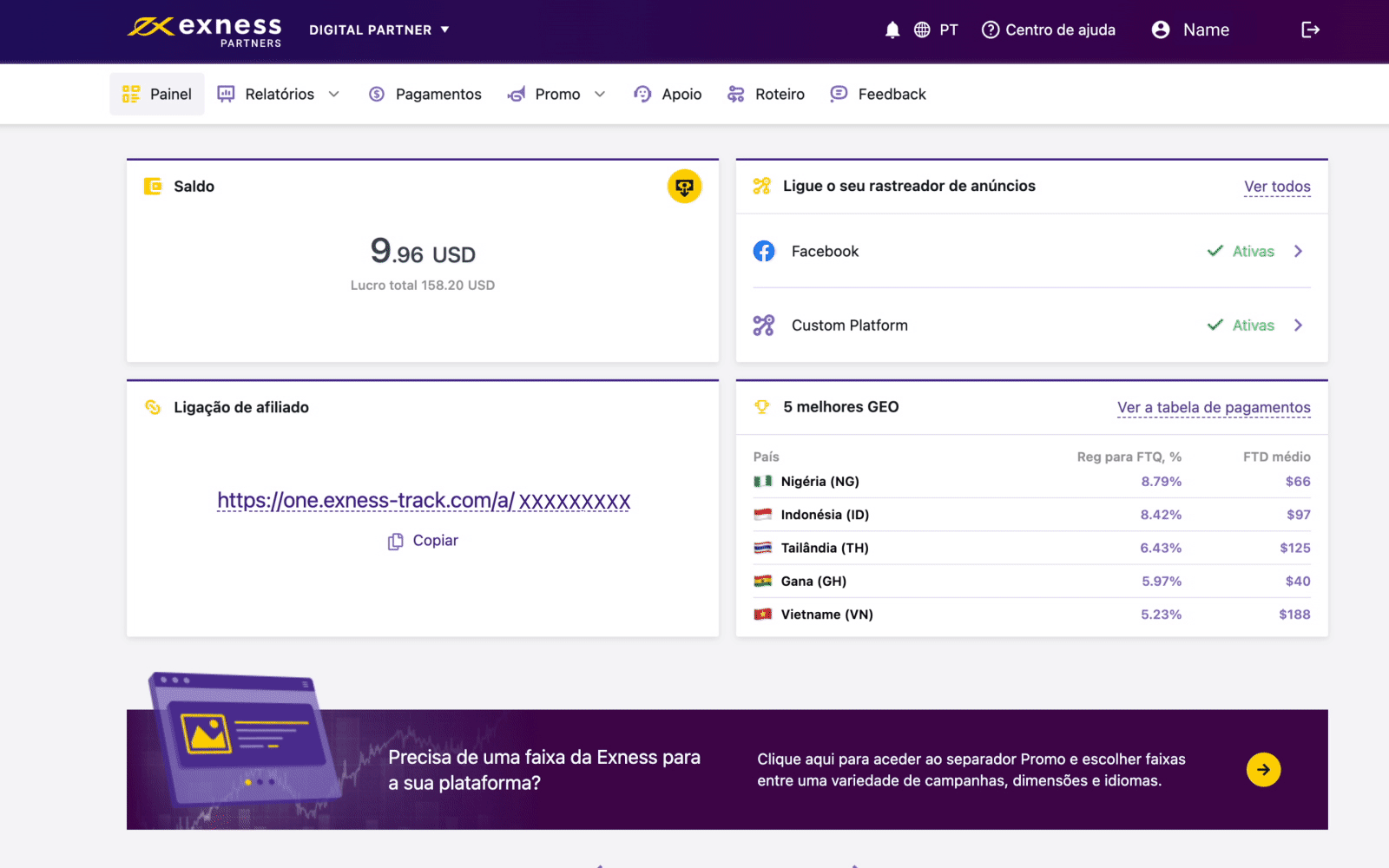Image resolution: width=1389 pixels, height=868 pixels.
Task: Click the exness-track affiliate URL
Action: tap(424, 501)
